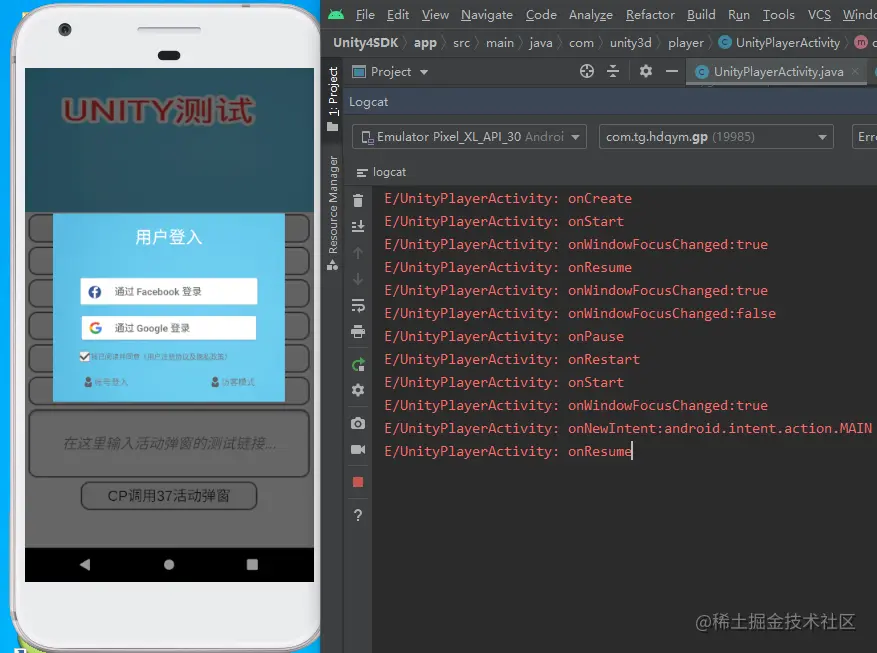Click the player breadcrumb

(x=686, y=43)
